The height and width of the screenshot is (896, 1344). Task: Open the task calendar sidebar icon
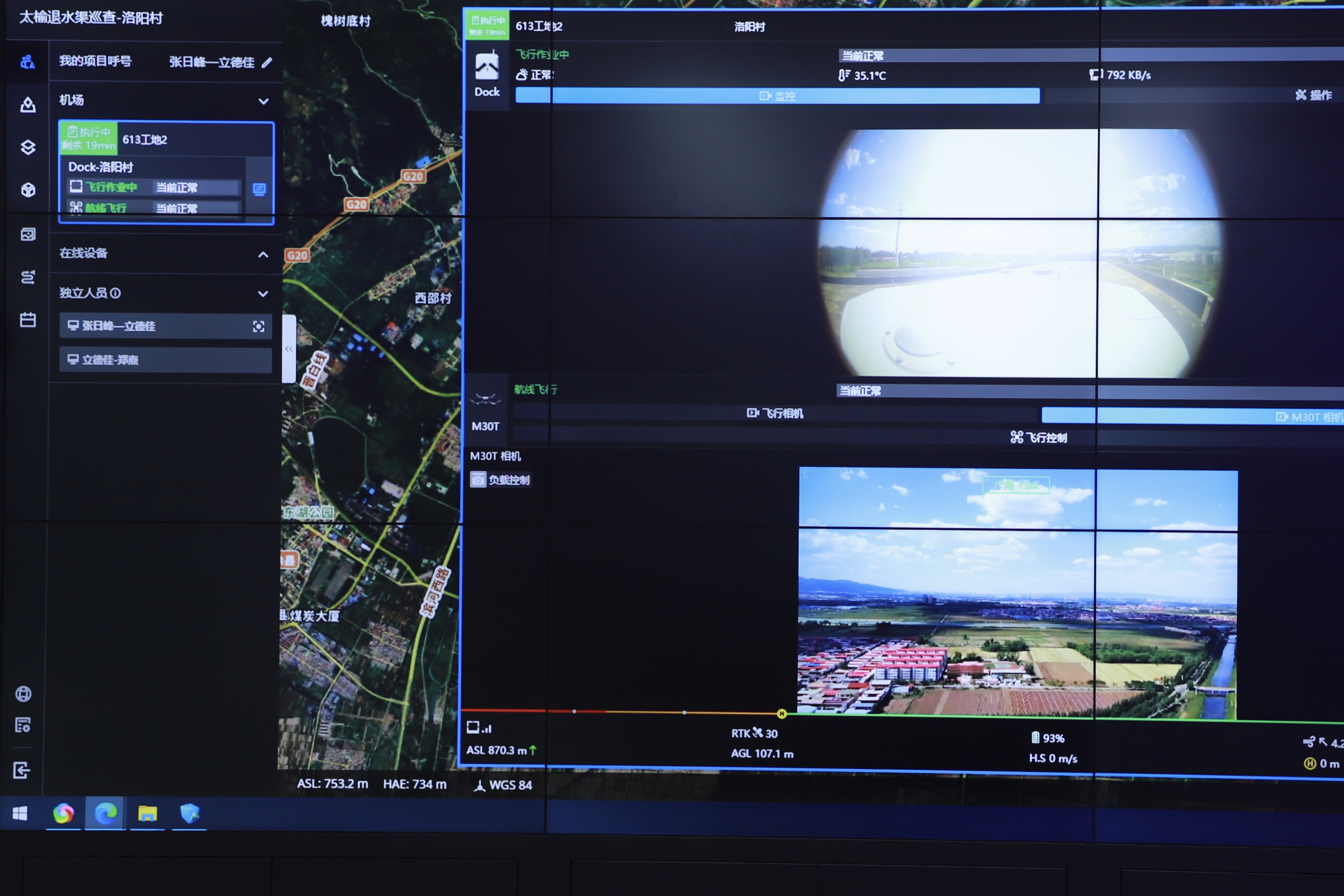click(27, 320)
